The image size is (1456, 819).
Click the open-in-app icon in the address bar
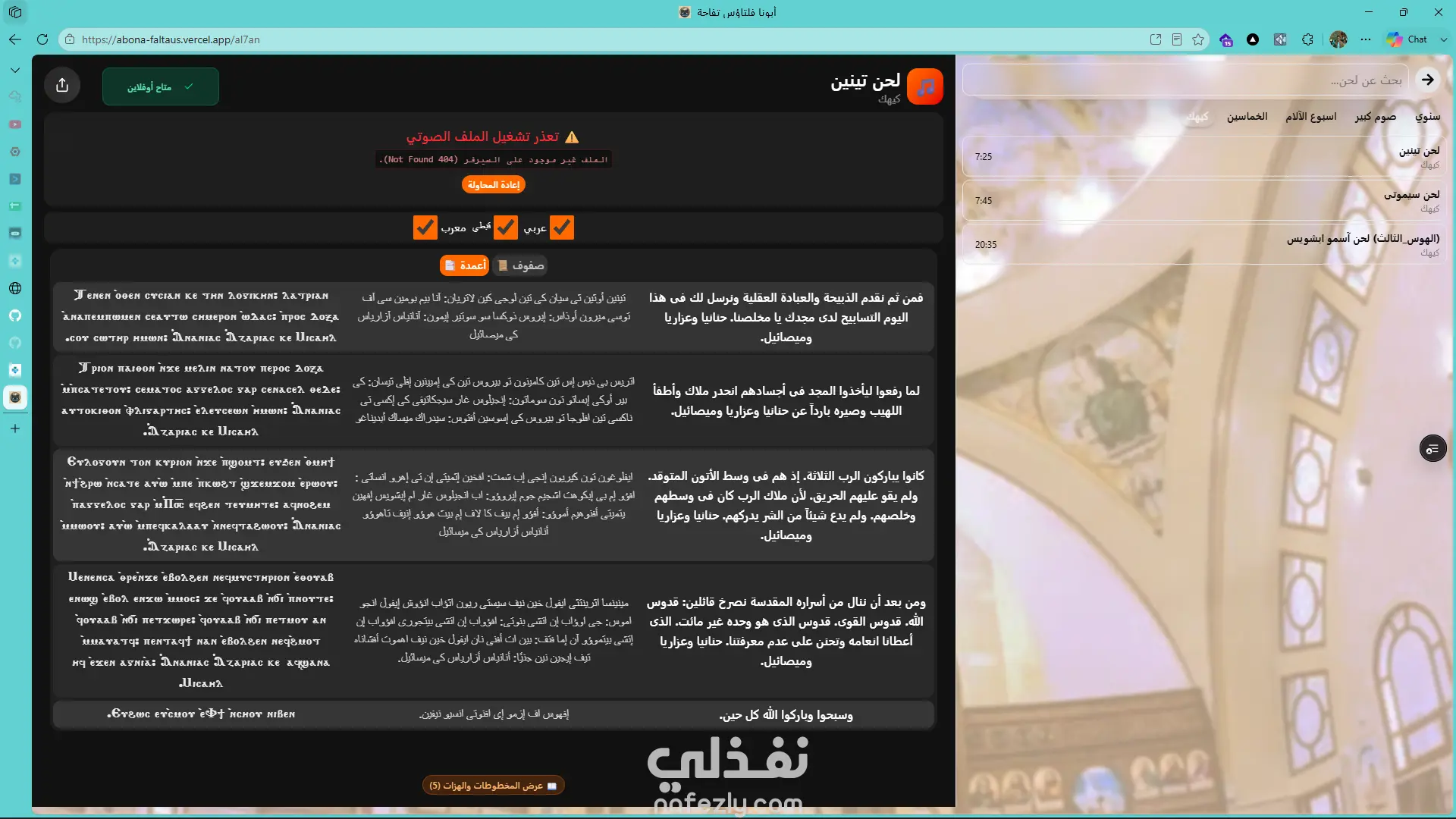pos(1156,39)
